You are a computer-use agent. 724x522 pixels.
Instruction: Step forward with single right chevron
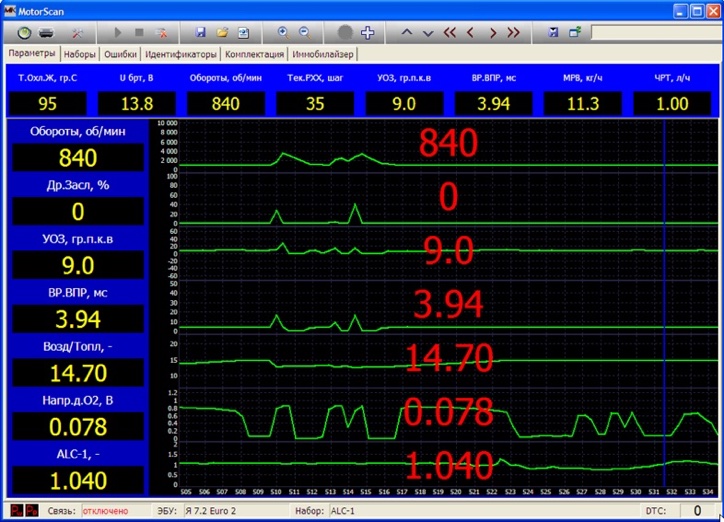(x=493, y=33)
